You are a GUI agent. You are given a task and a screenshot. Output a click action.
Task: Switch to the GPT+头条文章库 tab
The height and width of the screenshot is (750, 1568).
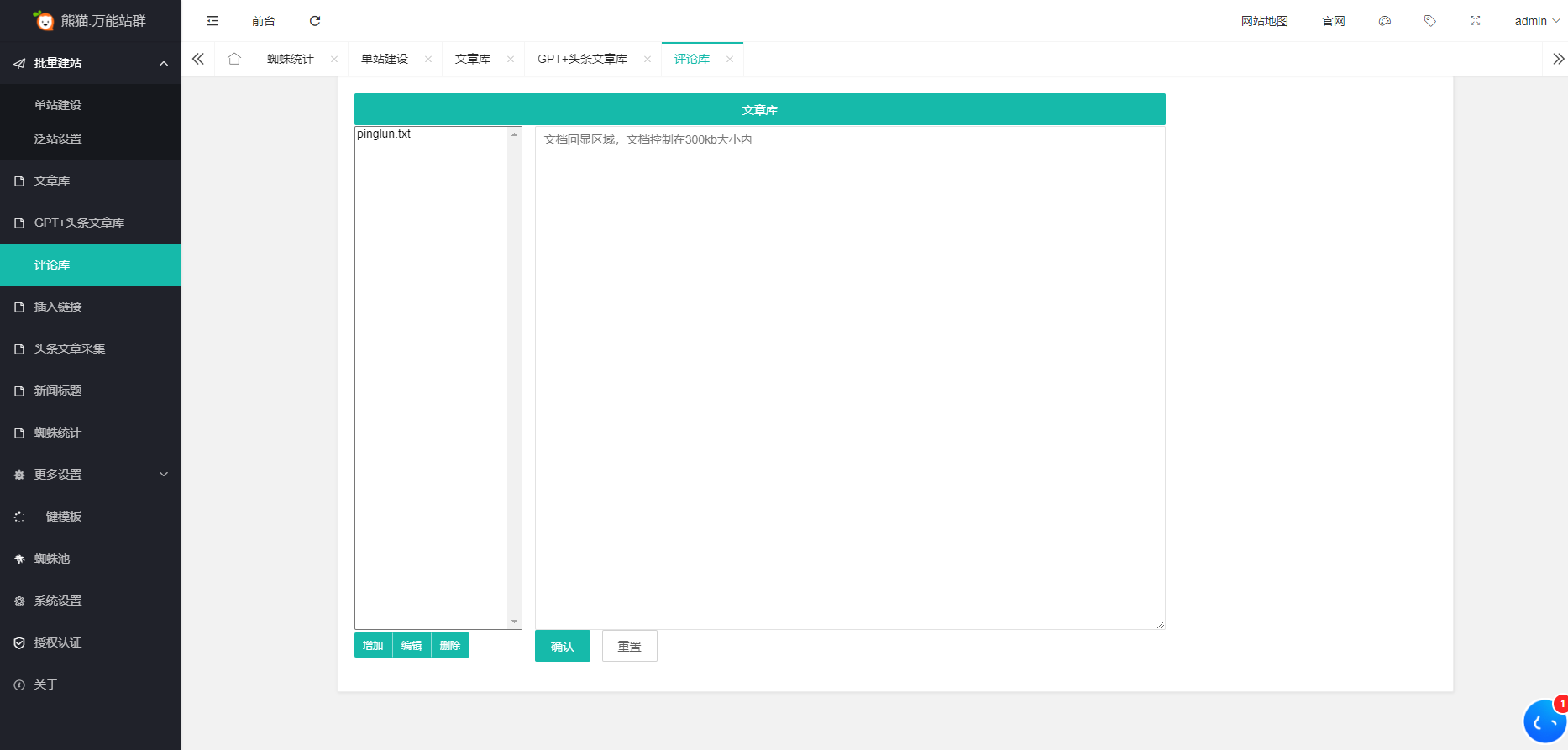[583, 59]
